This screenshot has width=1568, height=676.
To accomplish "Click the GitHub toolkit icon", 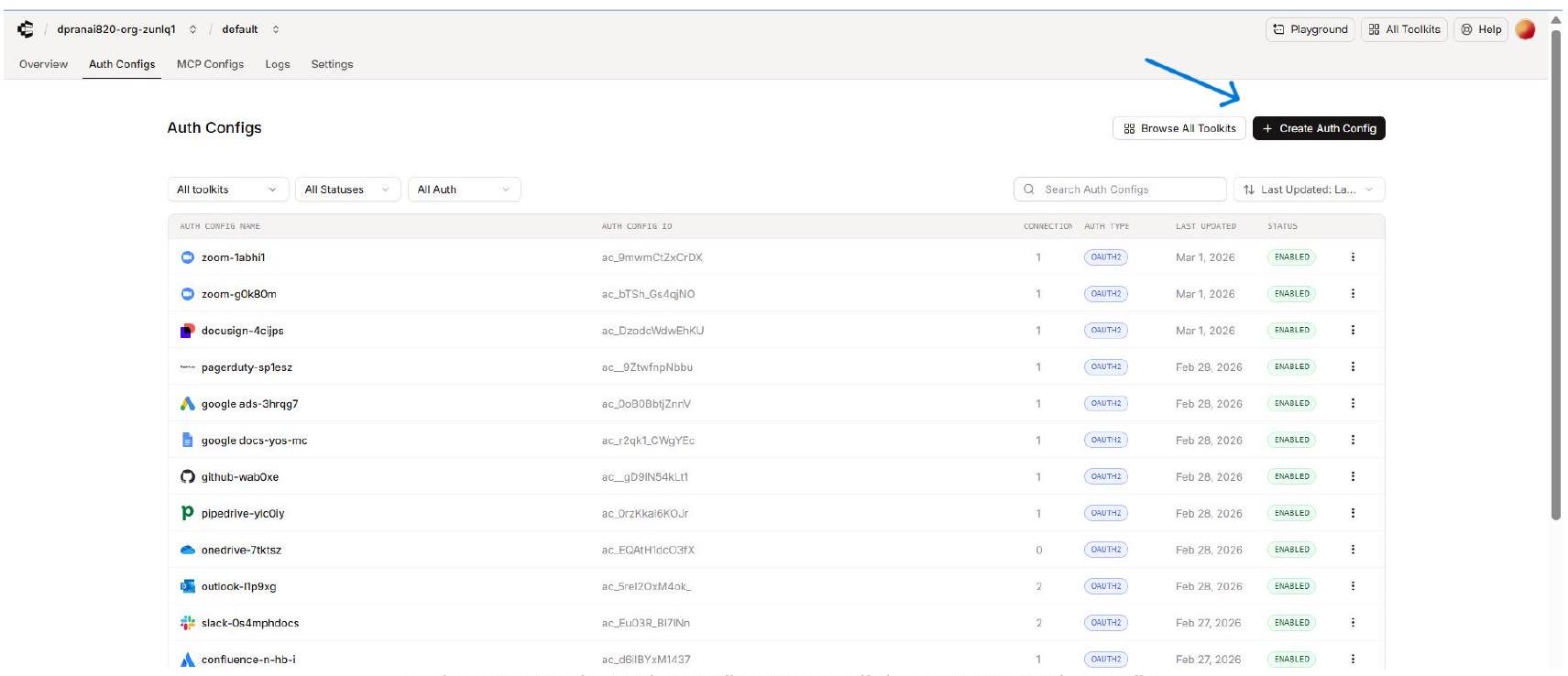I will 188,477.
